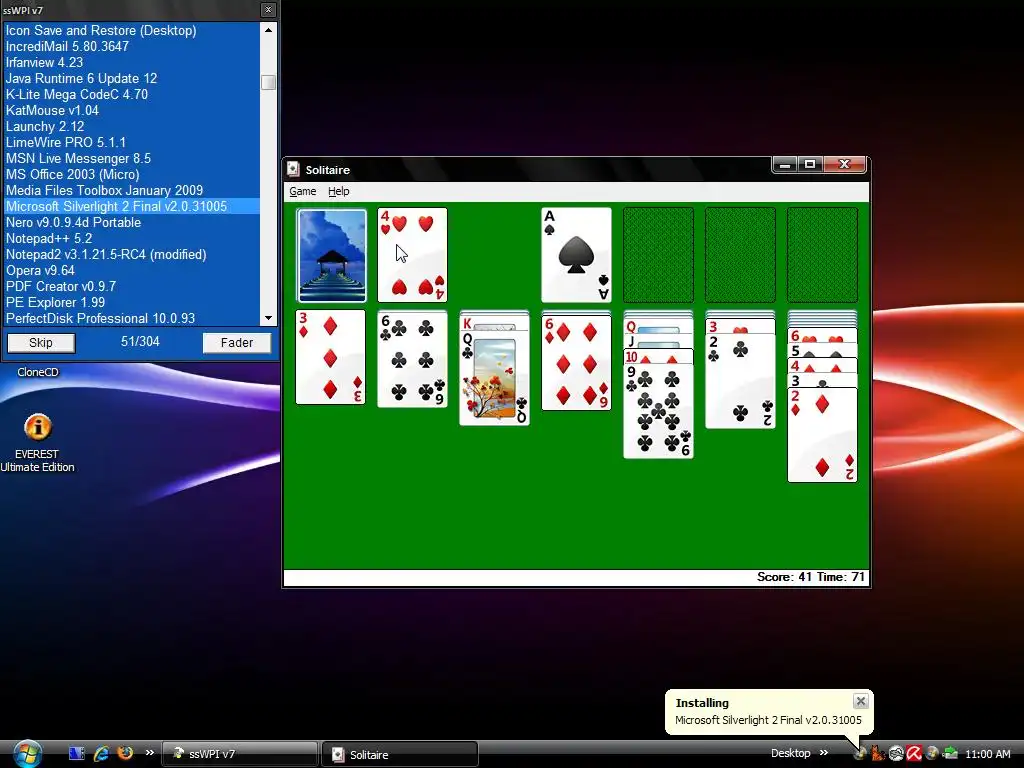Viewport: 1024px width, 768px height.
Task: Click the ssWPI list scrollbar thumb
Action: [268, 82]
